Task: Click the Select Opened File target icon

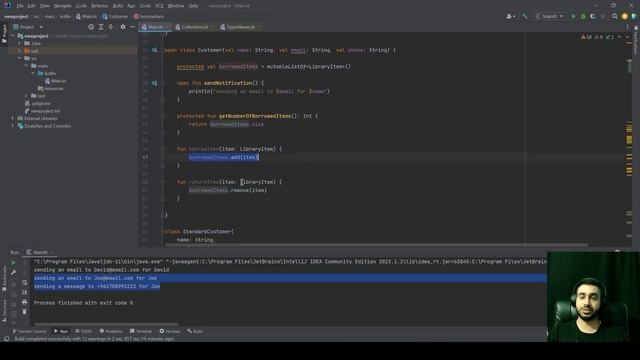Action: click(x=91, y=27)
